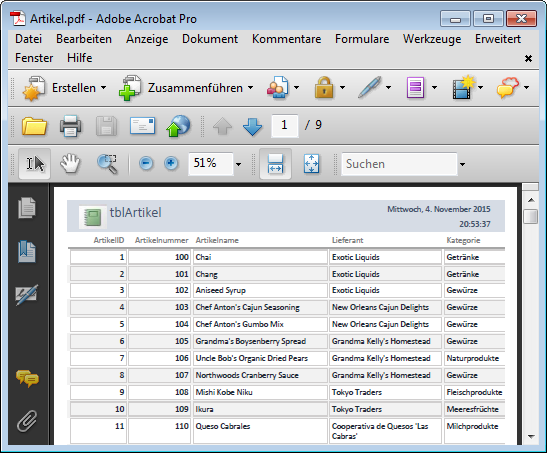Send the file via envelope email icon
The width and height of the screenshot is (547, 453).
click(x=142, y=126)
